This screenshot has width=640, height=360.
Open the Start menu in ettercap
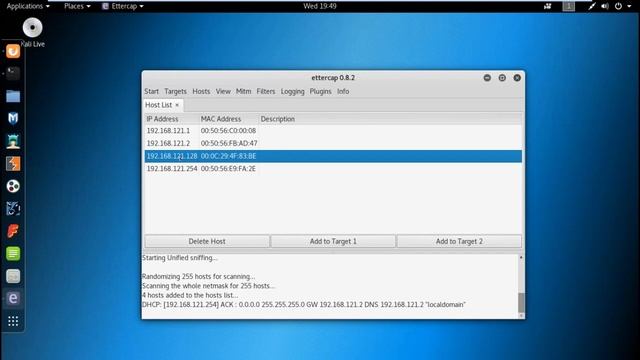click(151, 91)
